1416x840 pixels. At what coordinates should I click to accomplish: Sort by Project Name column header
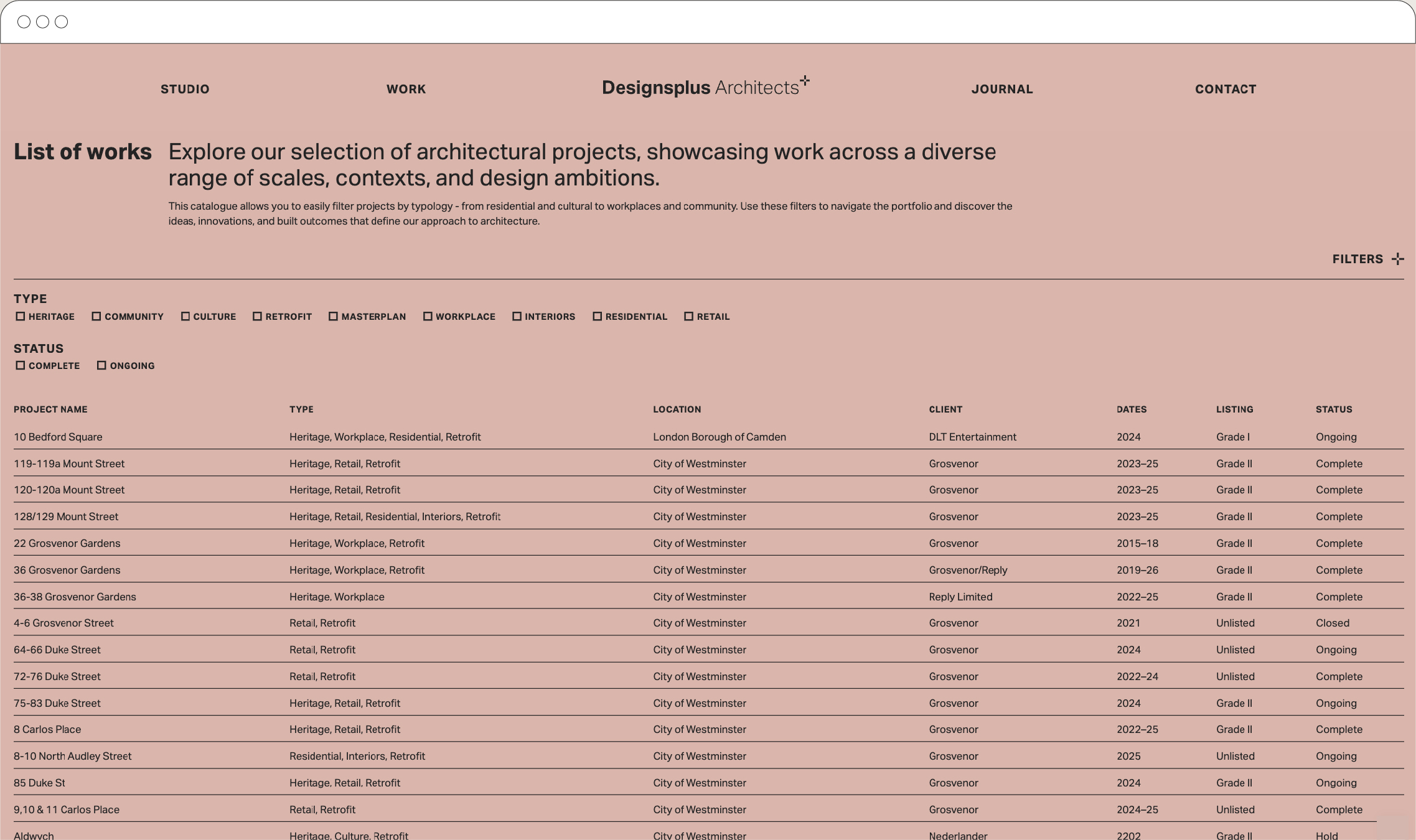tap(50, 409)
